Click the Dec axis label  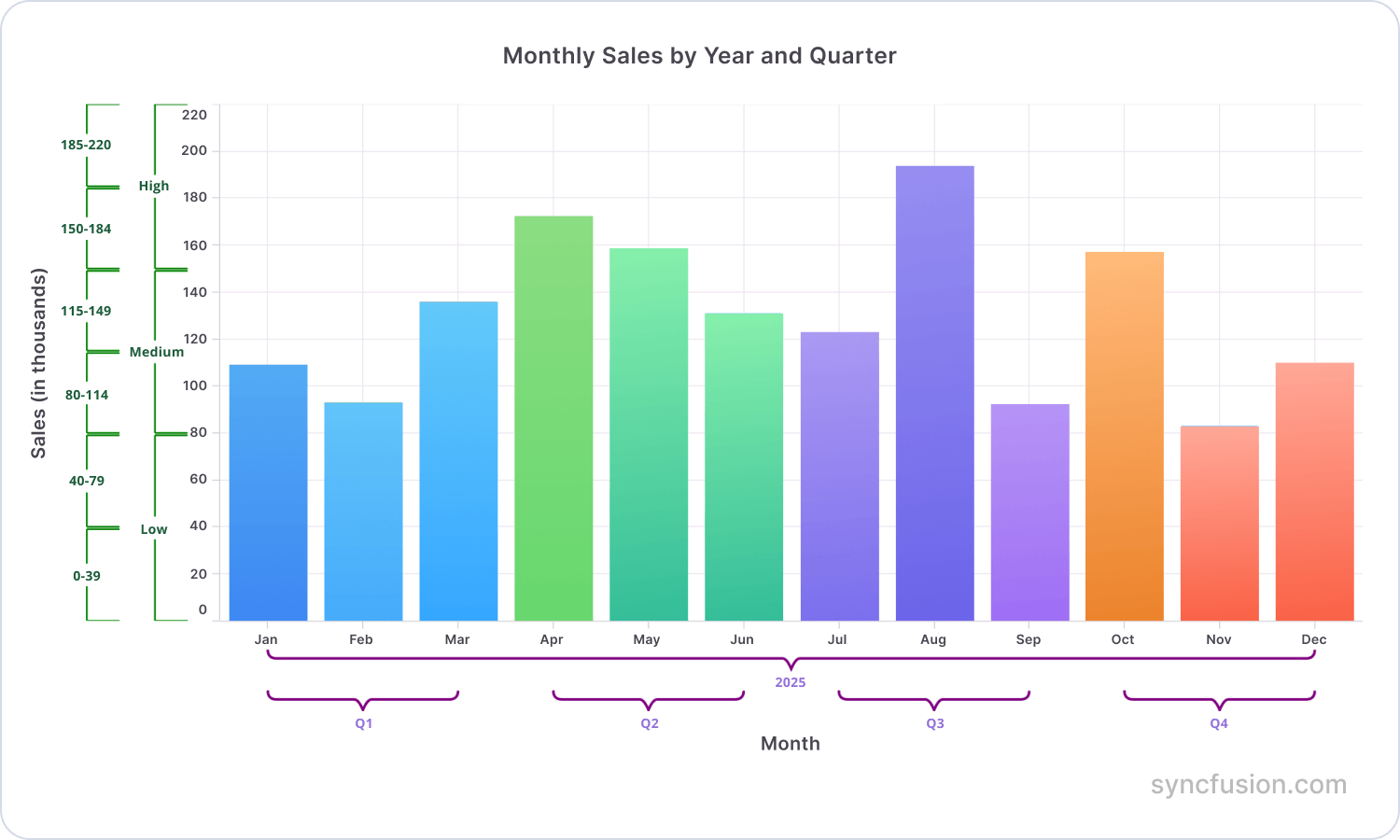(1314, 639)
